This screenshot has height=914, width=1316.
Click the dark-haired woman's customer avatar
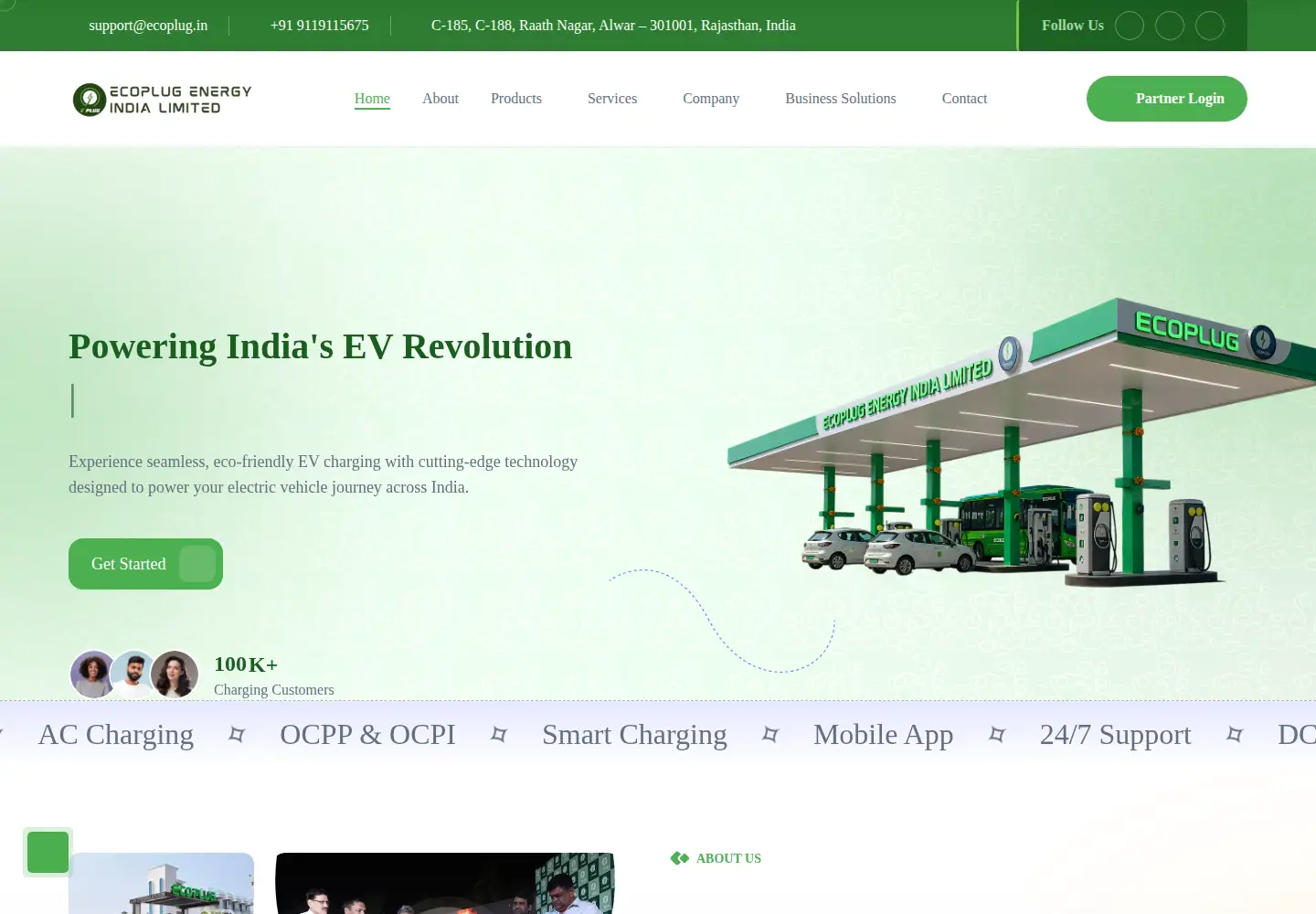click(x=175, y=675)
